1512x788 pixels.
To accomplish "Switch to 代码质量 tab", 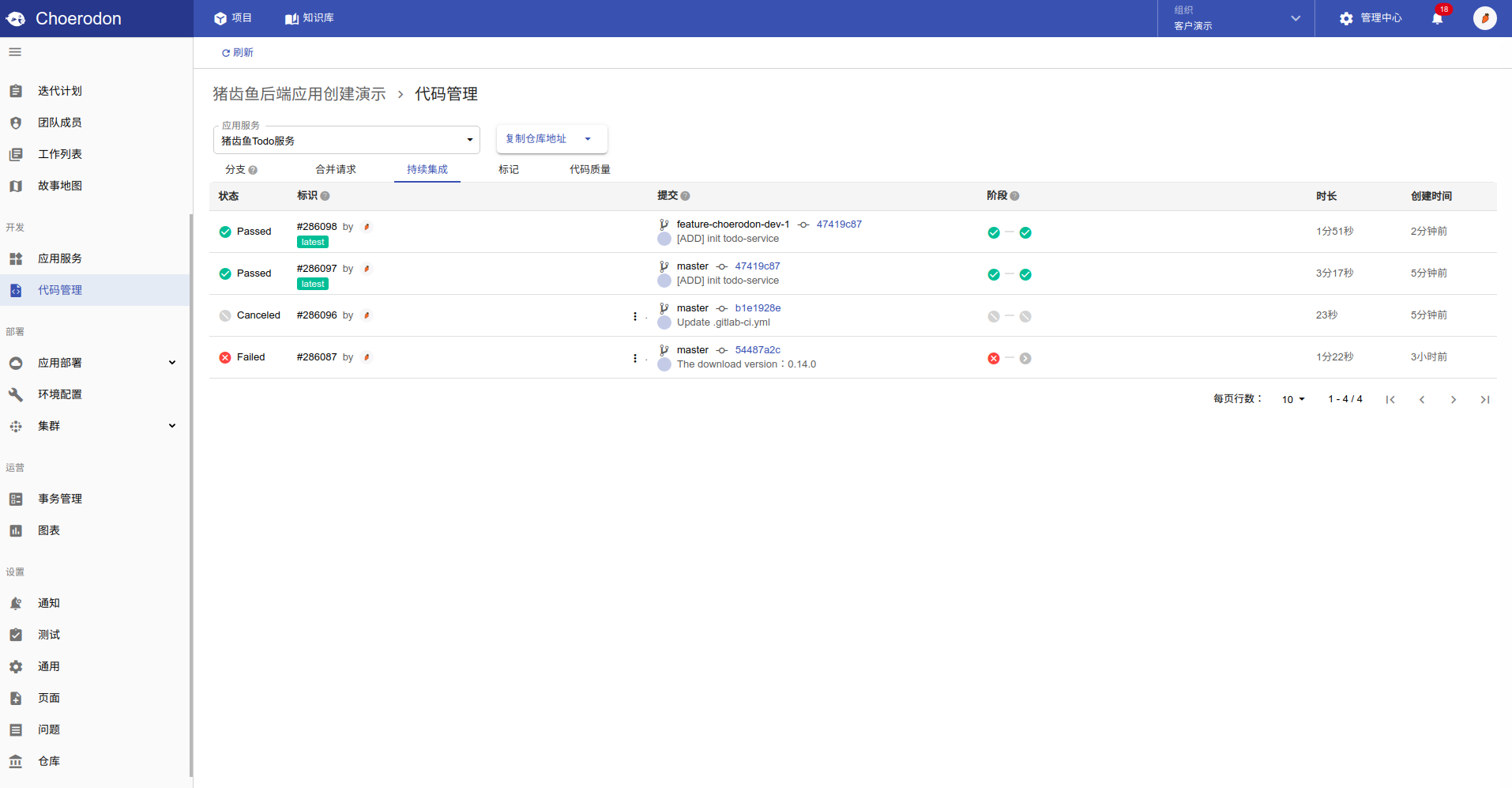I will pos(590,169).
